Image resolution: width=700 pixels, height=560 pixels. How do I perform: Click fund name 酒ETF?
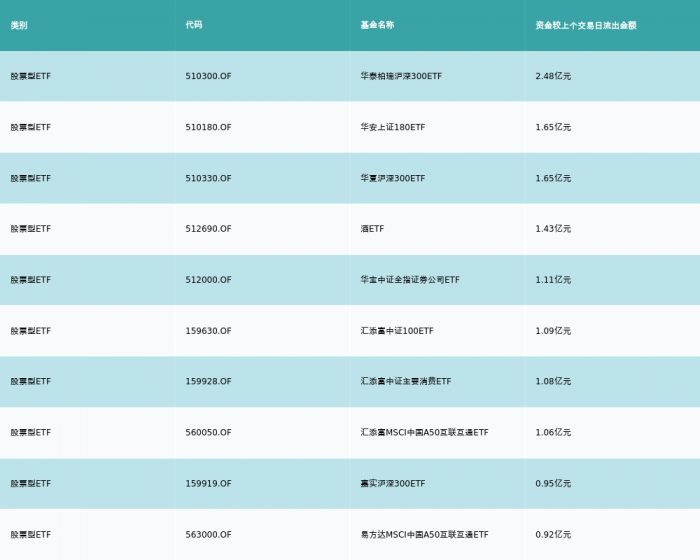click(372, 229)
